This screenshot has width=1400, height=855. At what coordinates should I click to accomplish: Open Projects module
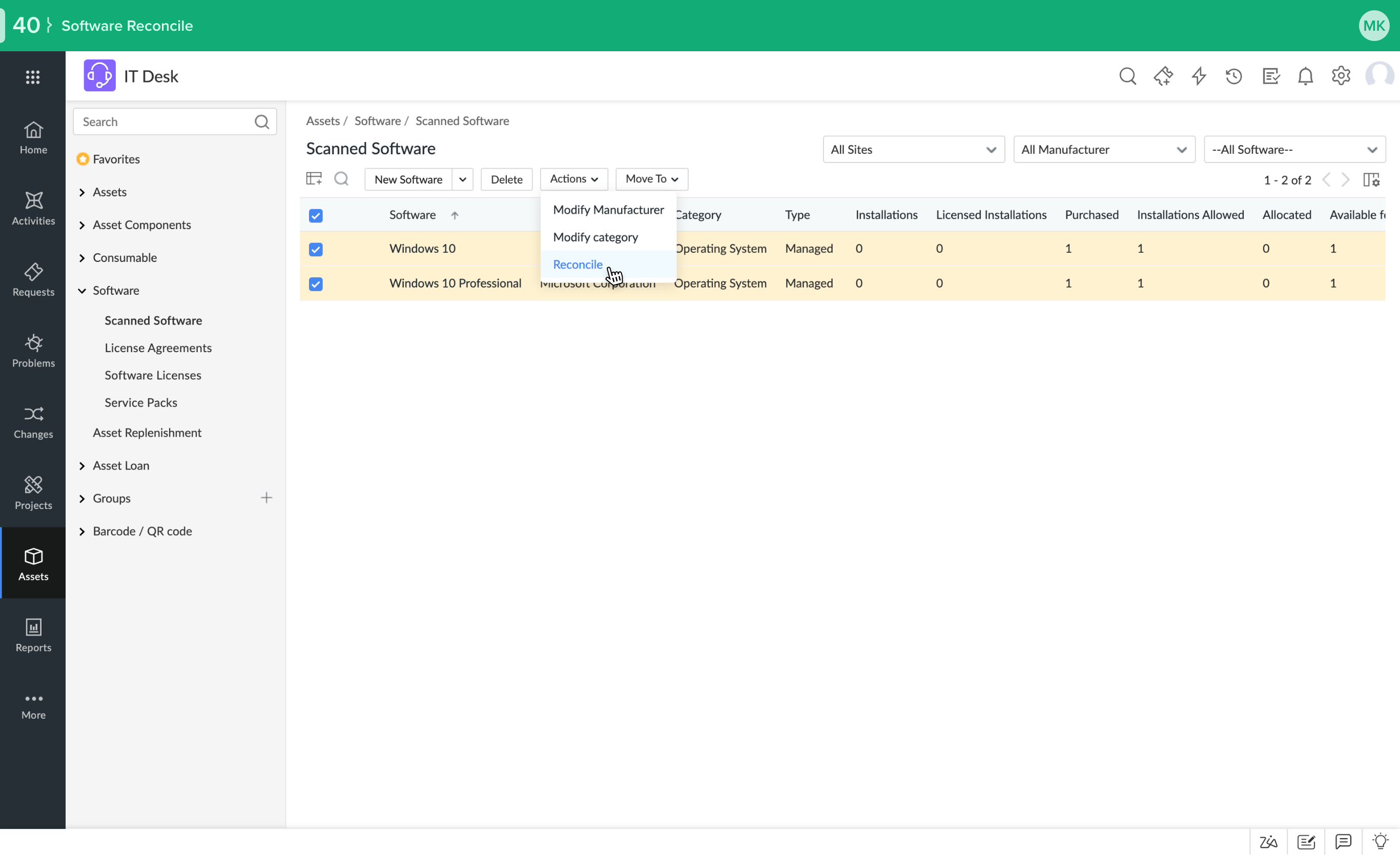(x=33, y=493)
